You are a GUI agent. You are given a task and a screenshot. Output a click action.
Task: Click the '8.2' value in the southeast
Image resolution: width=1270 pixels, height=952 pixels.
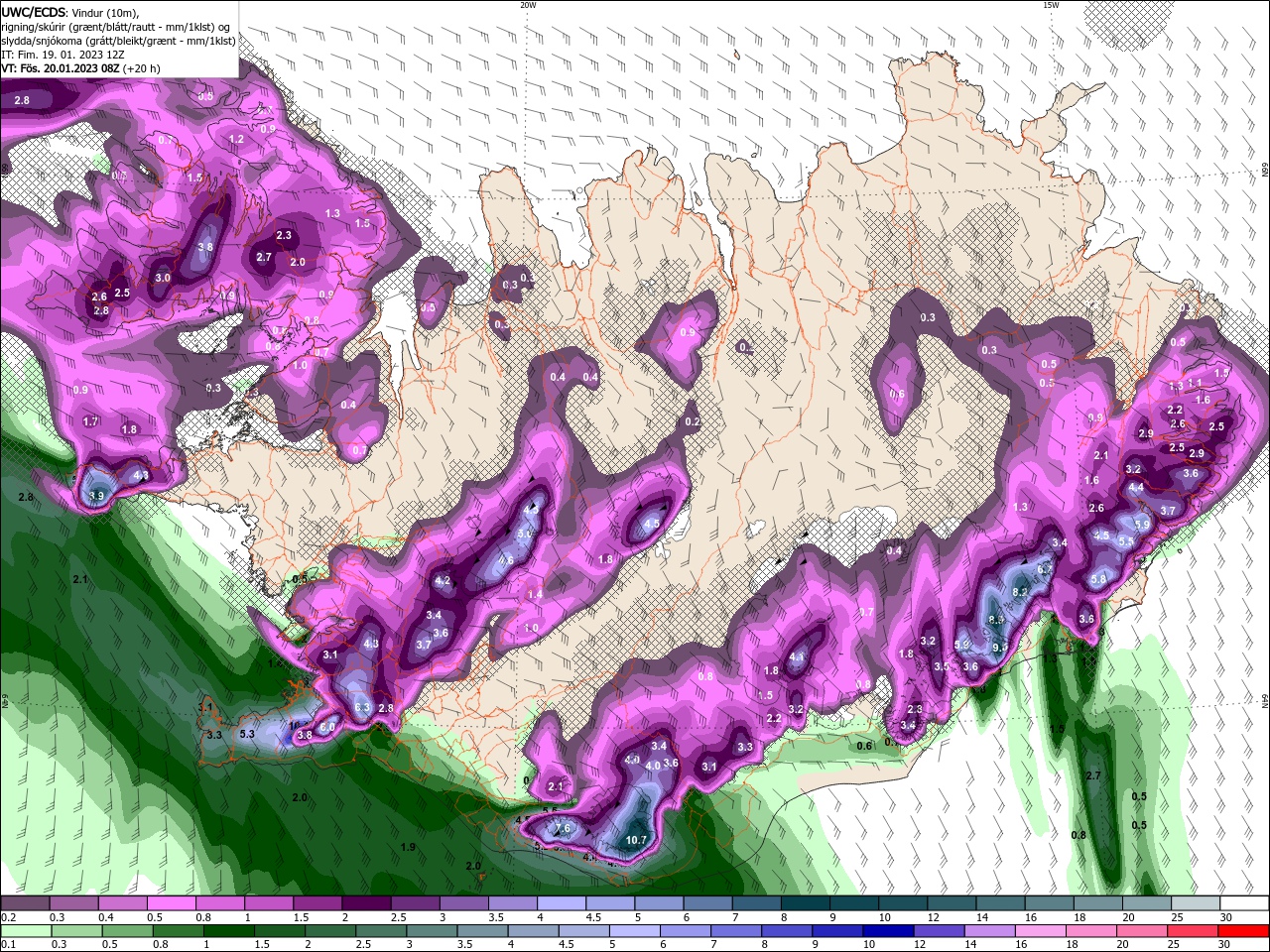(x=1019, y=592)
